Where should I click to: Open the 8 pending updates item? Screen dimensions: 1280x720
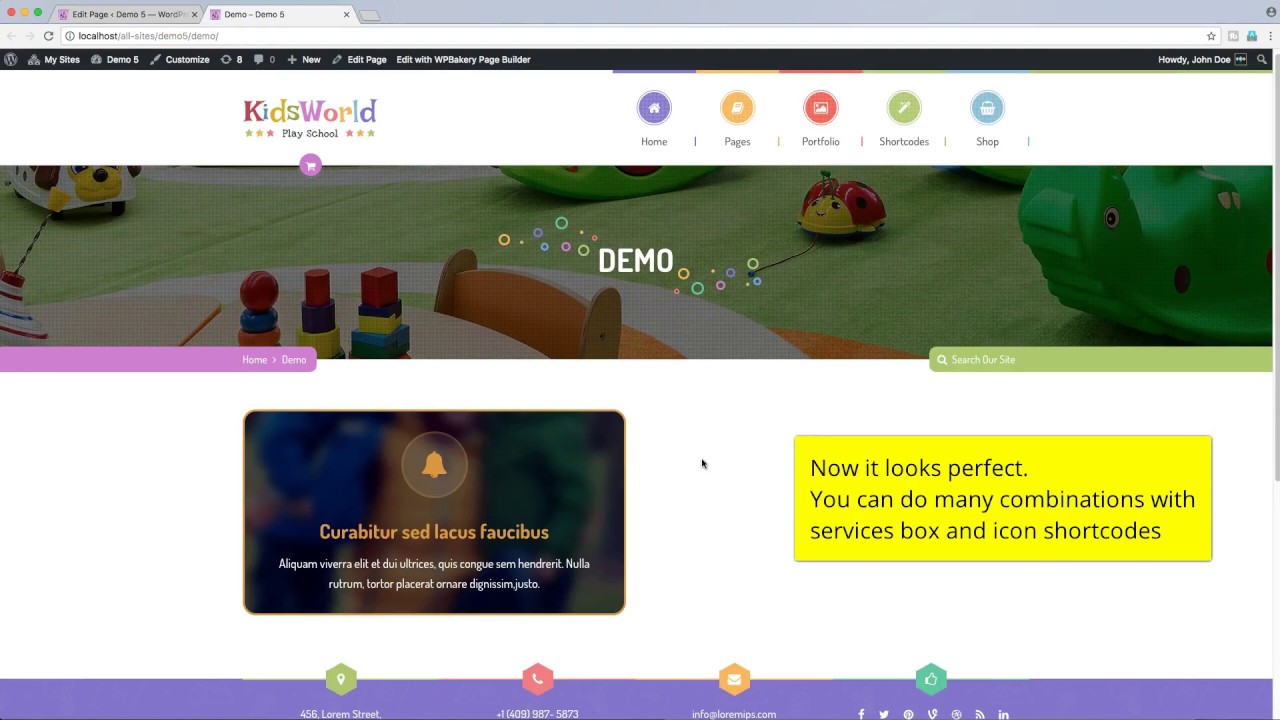232,59
